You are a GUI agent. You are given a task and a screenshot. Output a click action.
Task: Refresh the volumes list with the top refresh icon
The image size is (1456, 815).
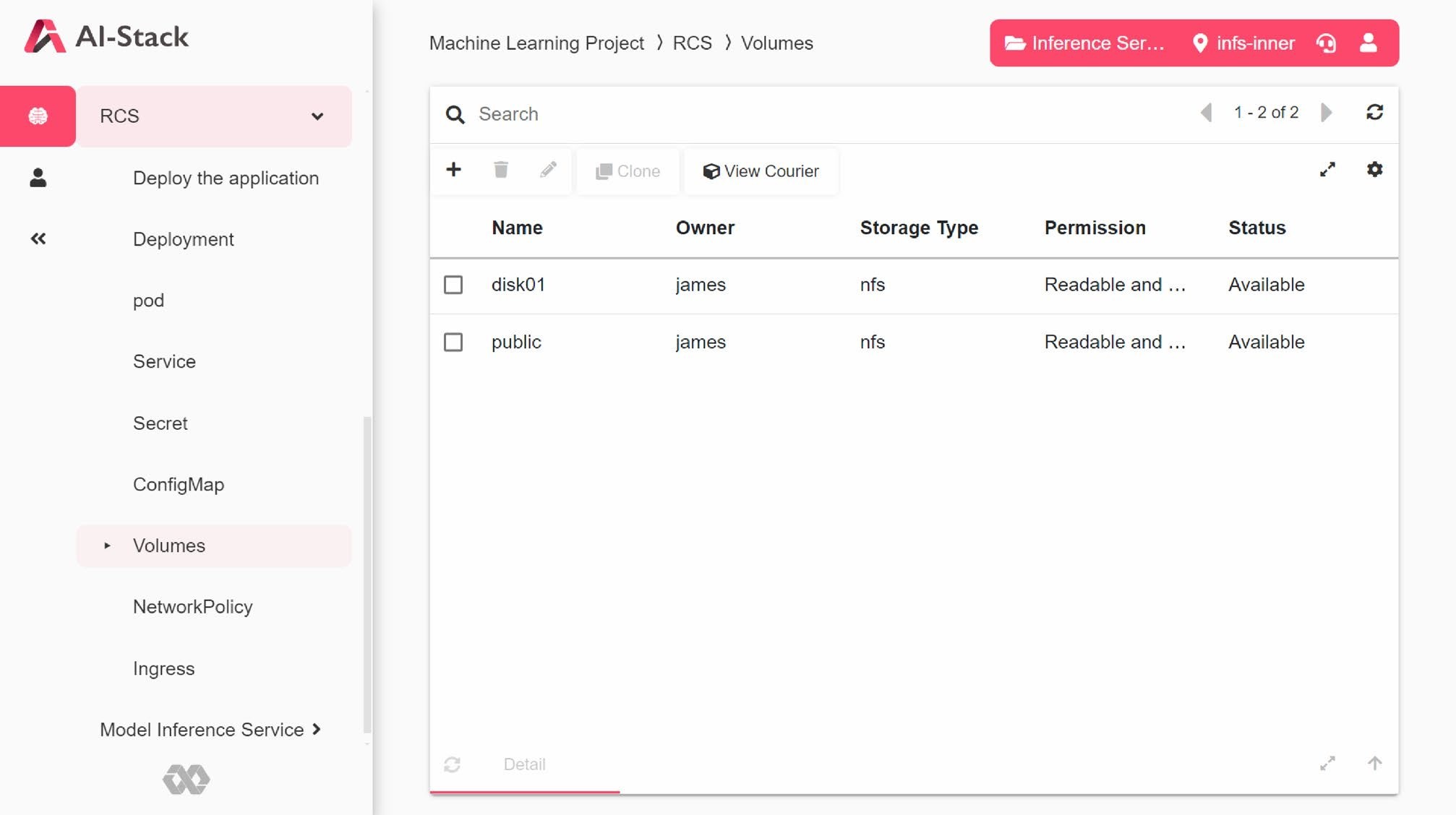point(1374,112)
